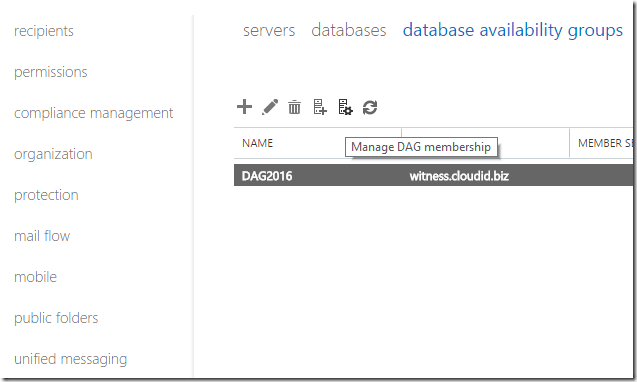The image size is (637, 382).
Task: Open database availability groups tab
Action: coord(513,30)
